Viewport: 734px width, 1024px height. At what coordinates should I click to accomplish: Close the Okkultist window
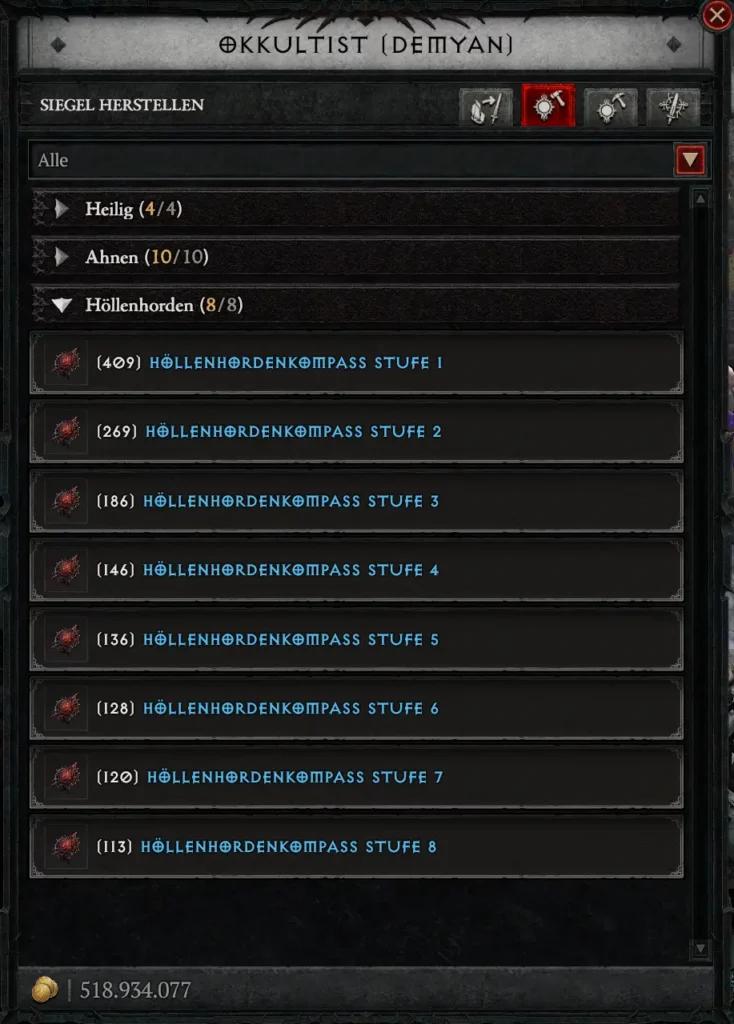pos(716,15)
